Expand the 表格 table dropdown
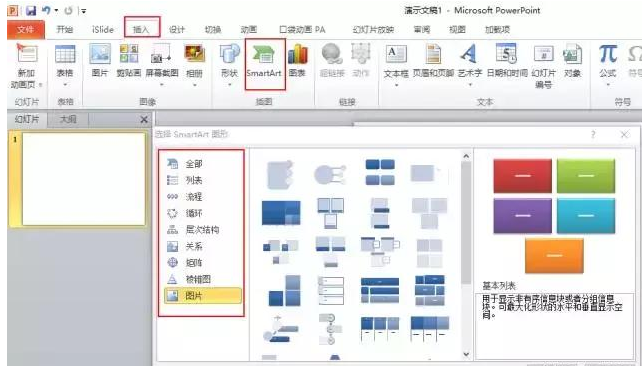Image resolution: width=642 pixels, height=366 pixels. (65, 65)
